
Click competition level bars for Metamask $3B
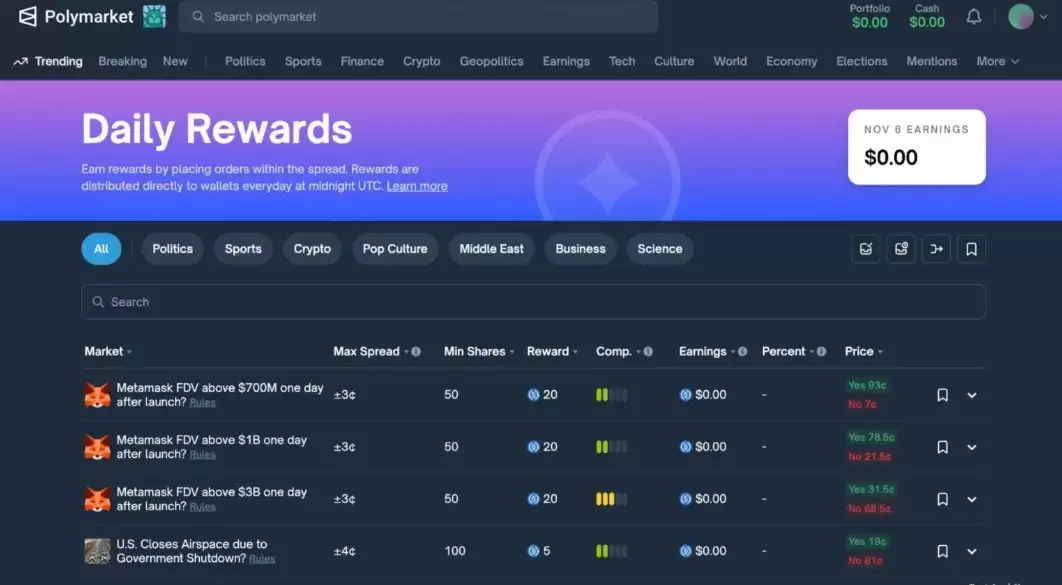pyautogui.click(x=611, y=499)
